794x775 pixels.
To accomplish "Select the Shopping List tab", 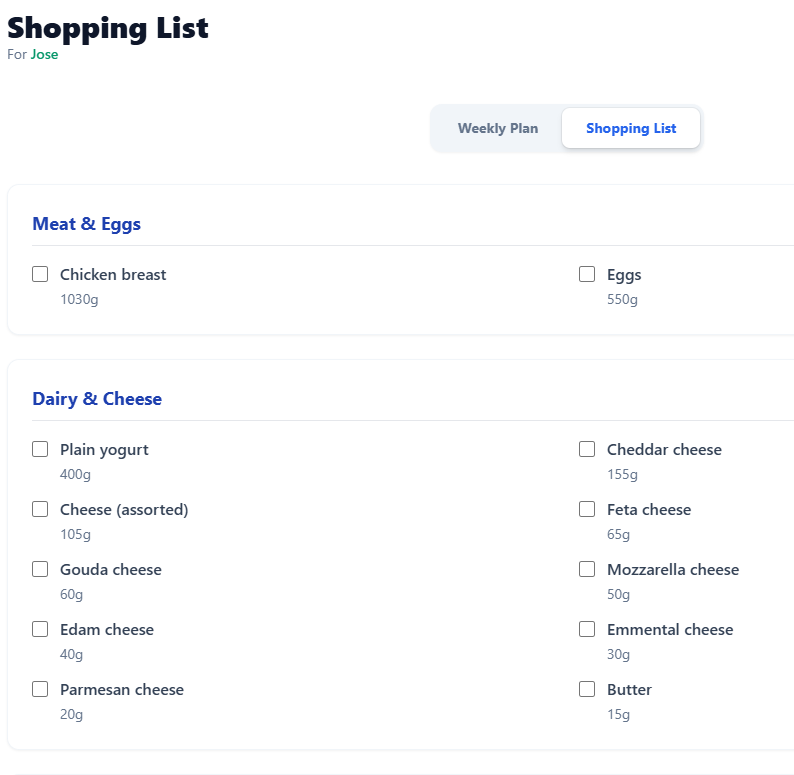I will 631,128.
